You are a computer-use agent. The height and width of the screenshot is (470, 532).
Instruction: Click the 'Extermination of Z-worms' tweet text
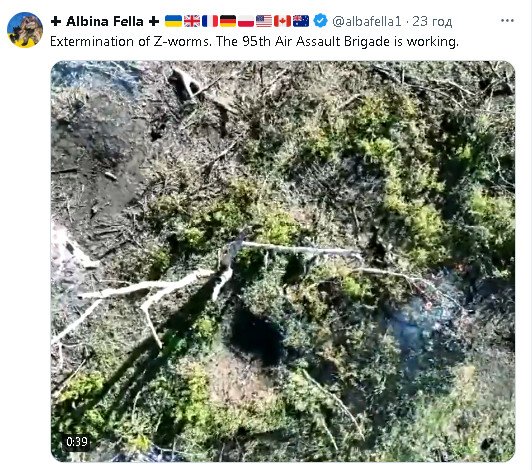[131, 42]
